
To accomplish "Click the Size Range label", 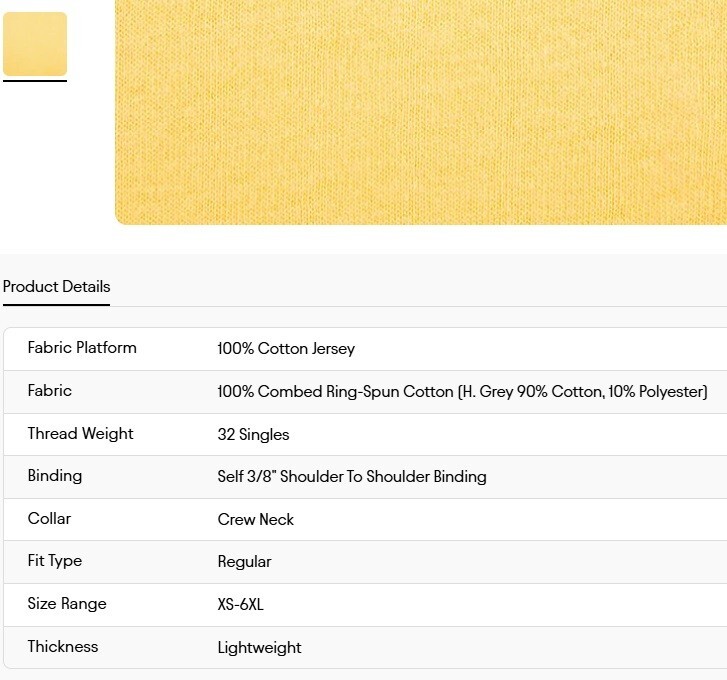I will pyautogui.click(x=67, y=604).
